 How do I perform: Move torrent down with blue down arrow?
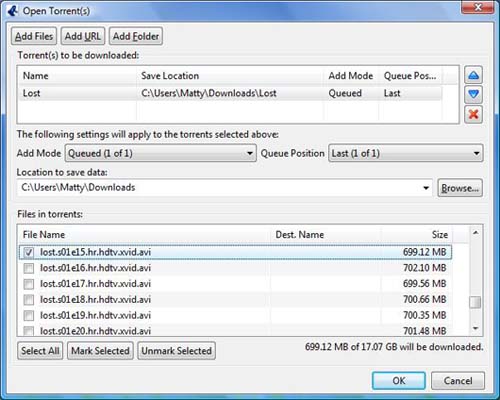[473, 94]
